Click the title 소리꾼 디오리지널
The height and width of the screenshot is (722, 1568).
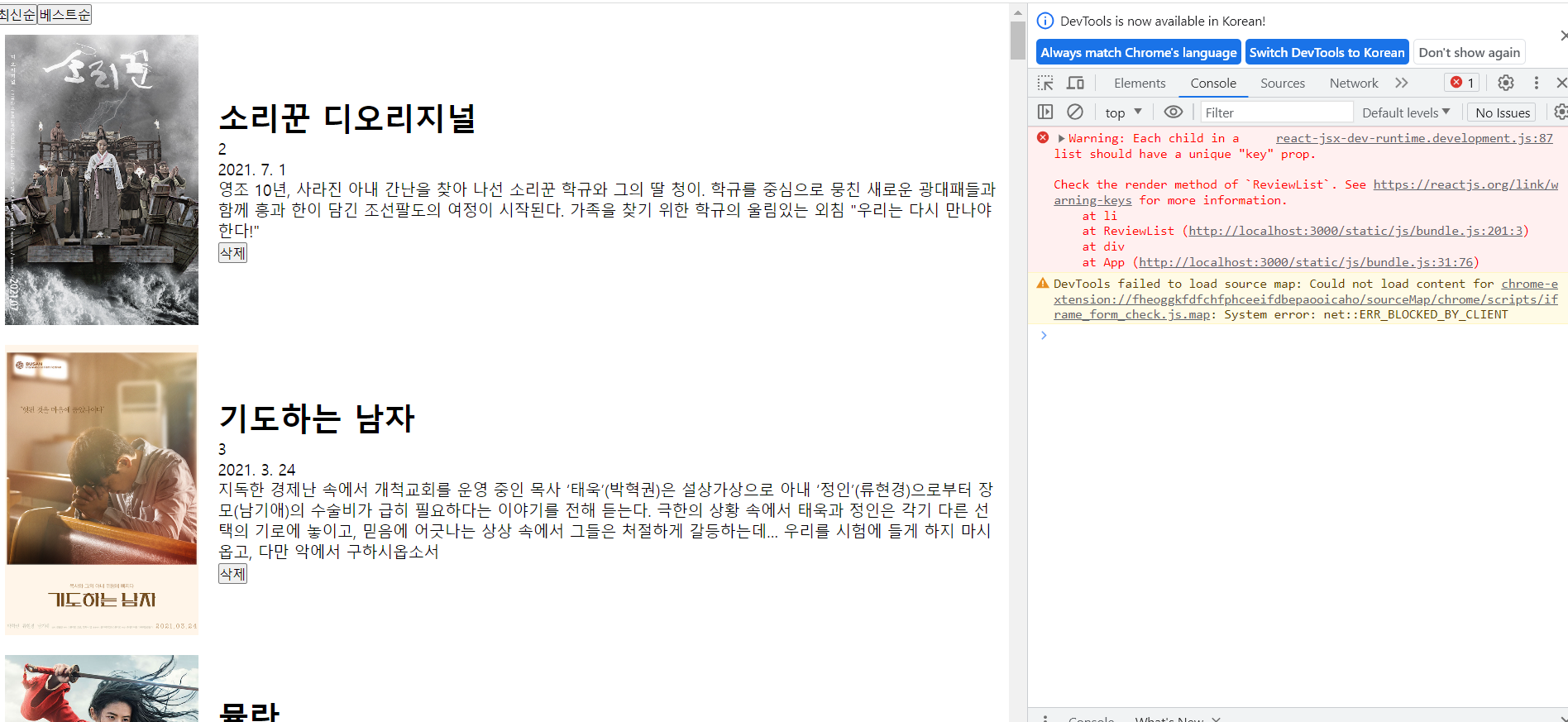tap(347, 118)
